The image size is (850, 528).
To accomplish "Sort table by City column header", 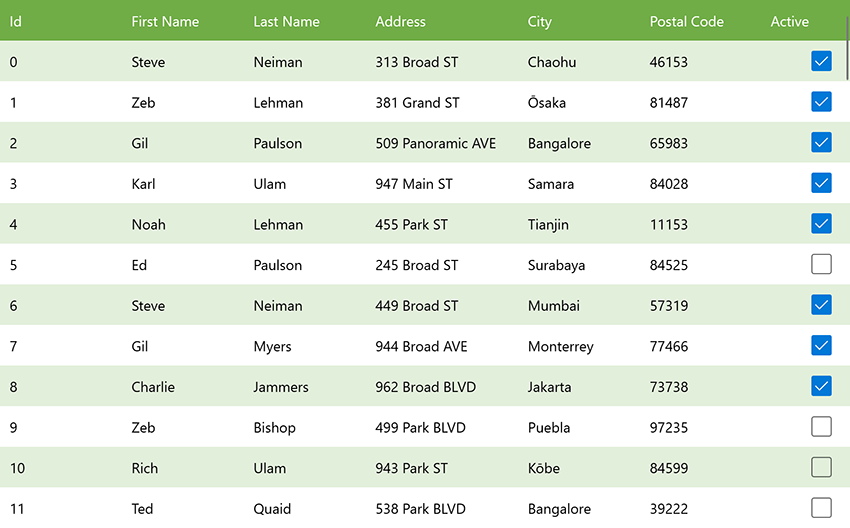I will (540, 21).
